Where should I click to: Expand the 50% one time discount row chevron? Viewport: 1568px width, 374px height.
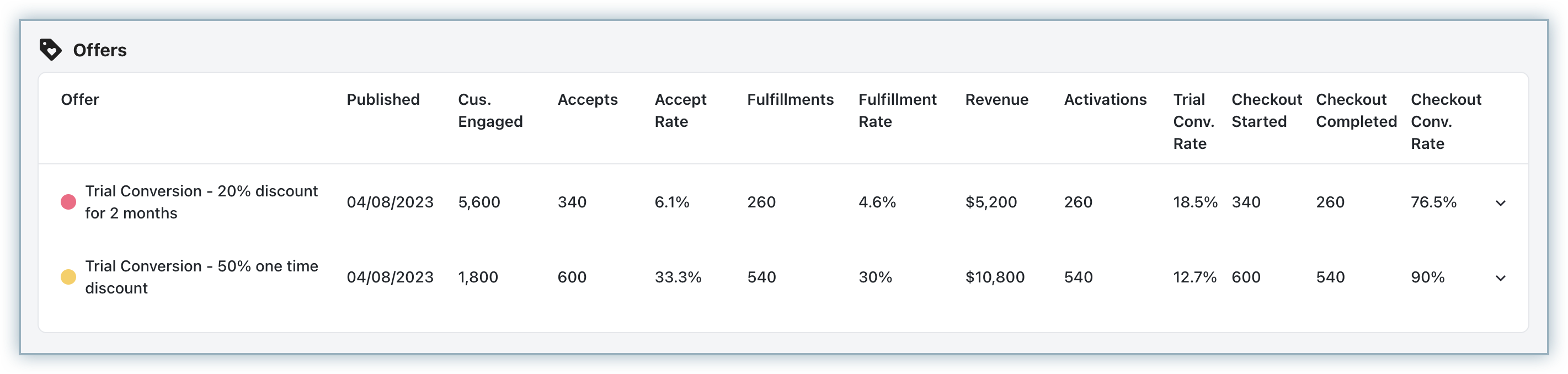pos(1501,278)
